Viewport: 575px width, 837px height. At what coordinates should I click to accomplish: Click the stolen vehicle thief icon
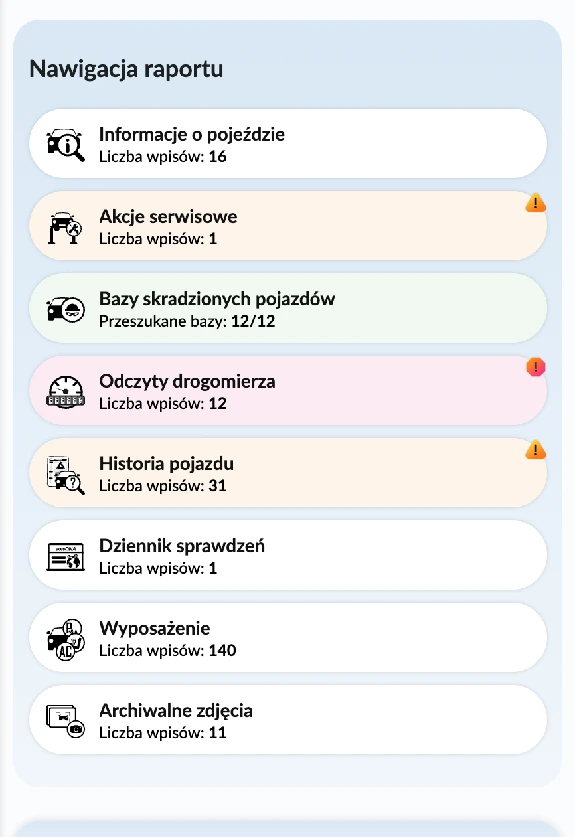(x=65, y=309)
